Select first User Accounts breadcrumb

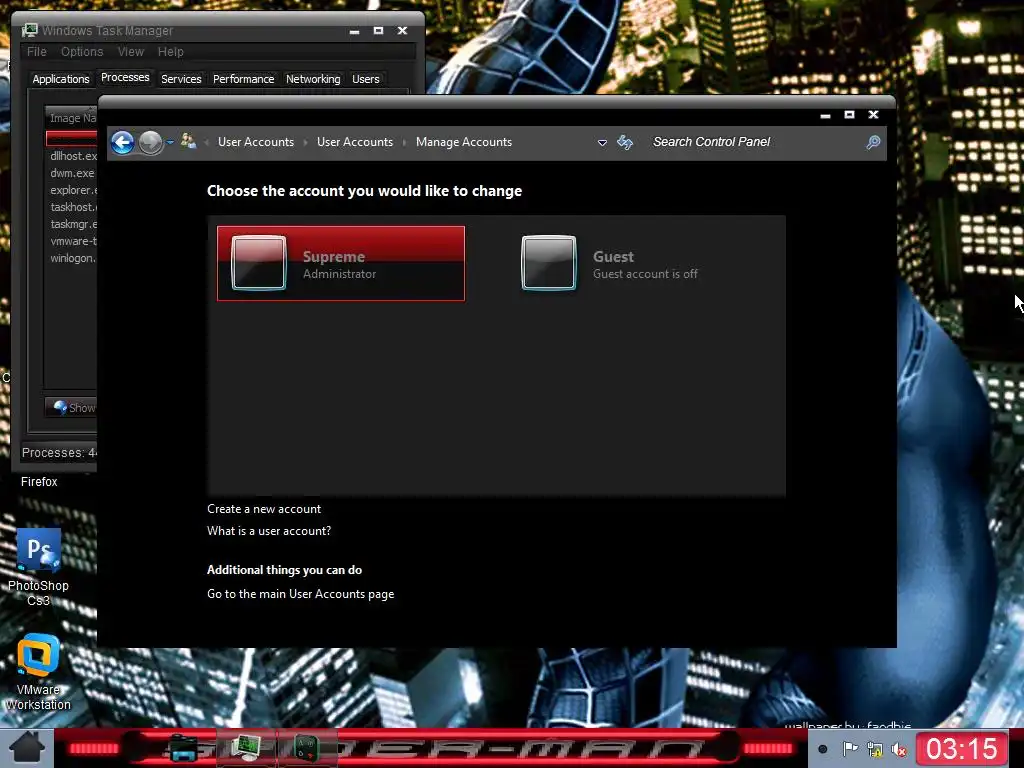tap(256, 142)
